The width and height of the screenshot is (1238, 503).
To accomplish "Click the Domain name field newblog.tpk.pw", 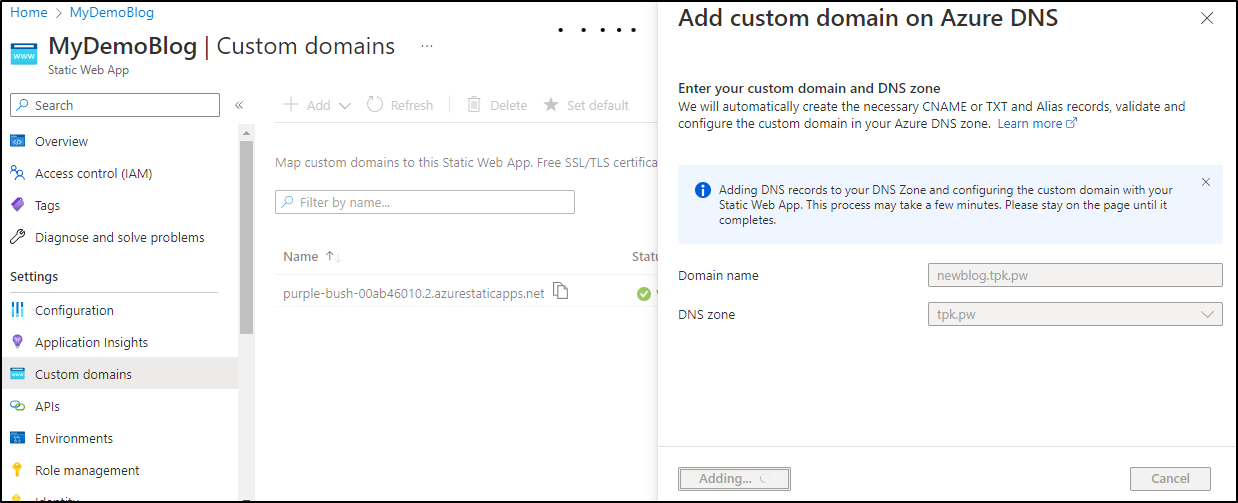I will coord(1075,275).
